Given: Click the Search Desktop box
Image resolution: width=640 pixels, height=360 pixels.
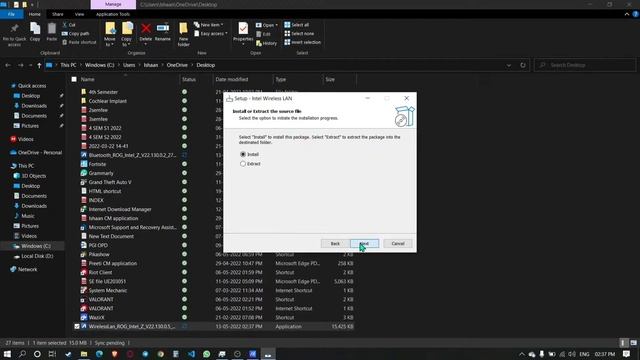Looking at the screenshot, I should [x=585, y=65].
